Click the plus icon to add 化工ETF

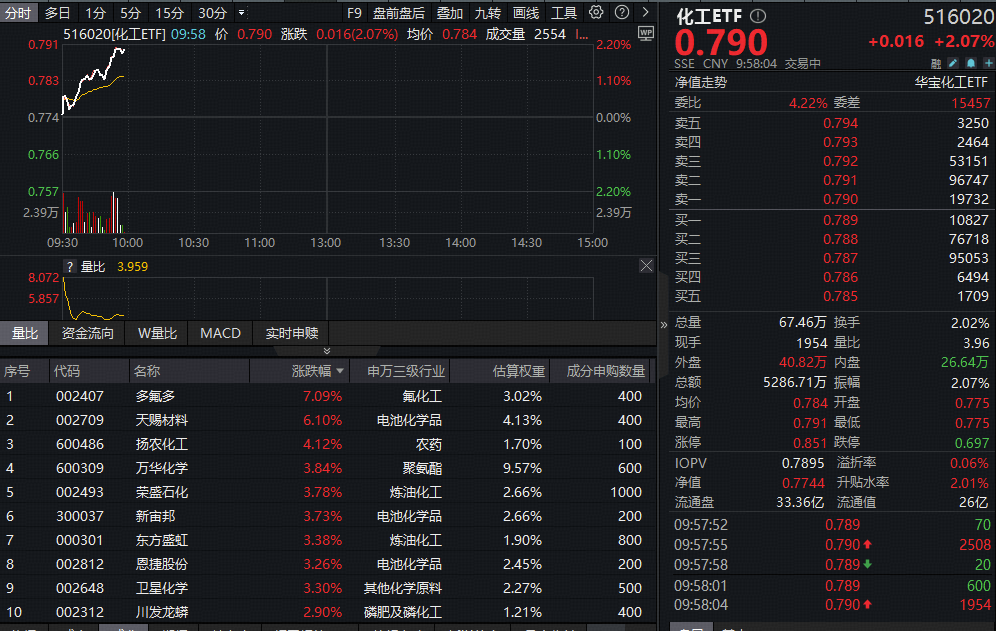click(x=987, y=63)
